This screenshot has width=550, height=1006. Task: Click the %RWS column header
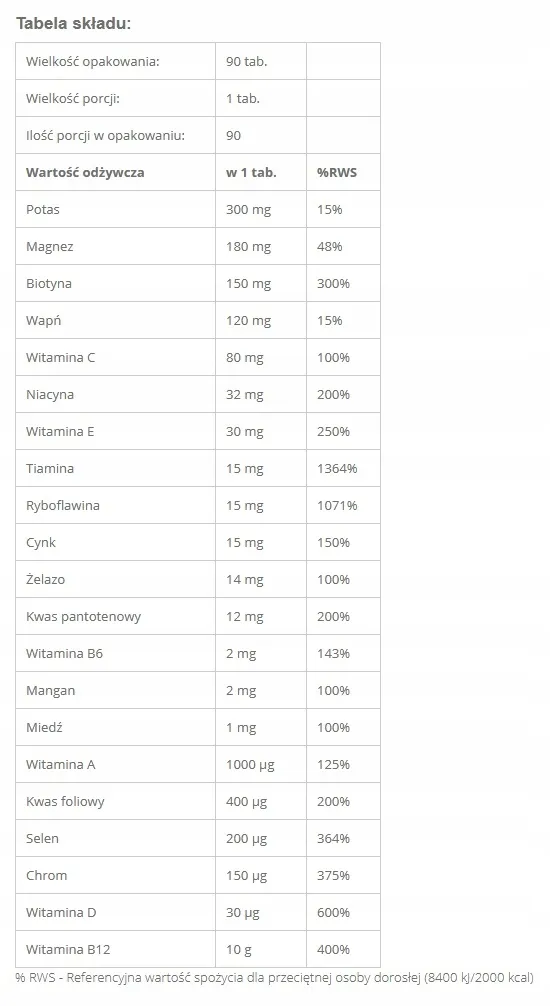point(336,173)
